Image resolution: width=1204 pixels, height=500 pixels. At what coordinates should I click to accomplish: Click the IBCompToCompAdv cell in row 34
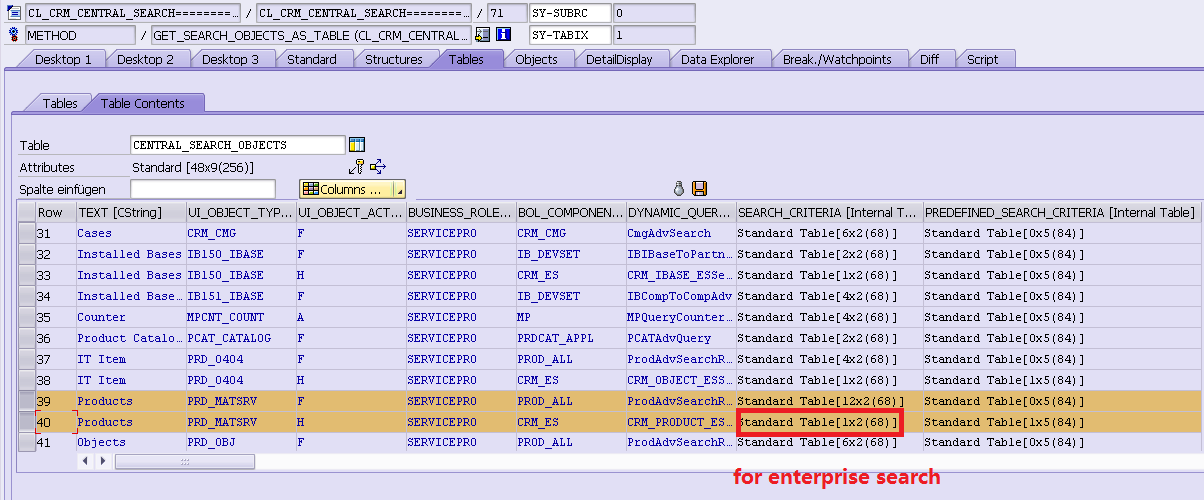click(x=680, y=296)
